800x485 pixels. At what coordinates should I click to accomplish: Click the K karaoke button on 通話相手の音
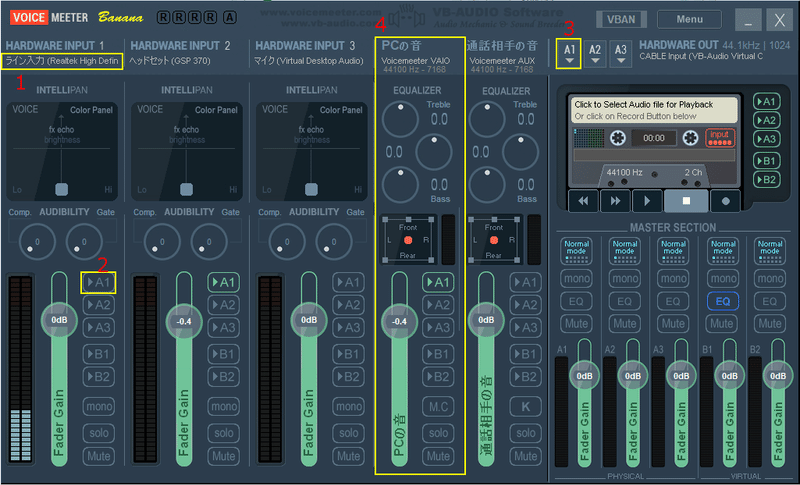[x=526, y=406]
